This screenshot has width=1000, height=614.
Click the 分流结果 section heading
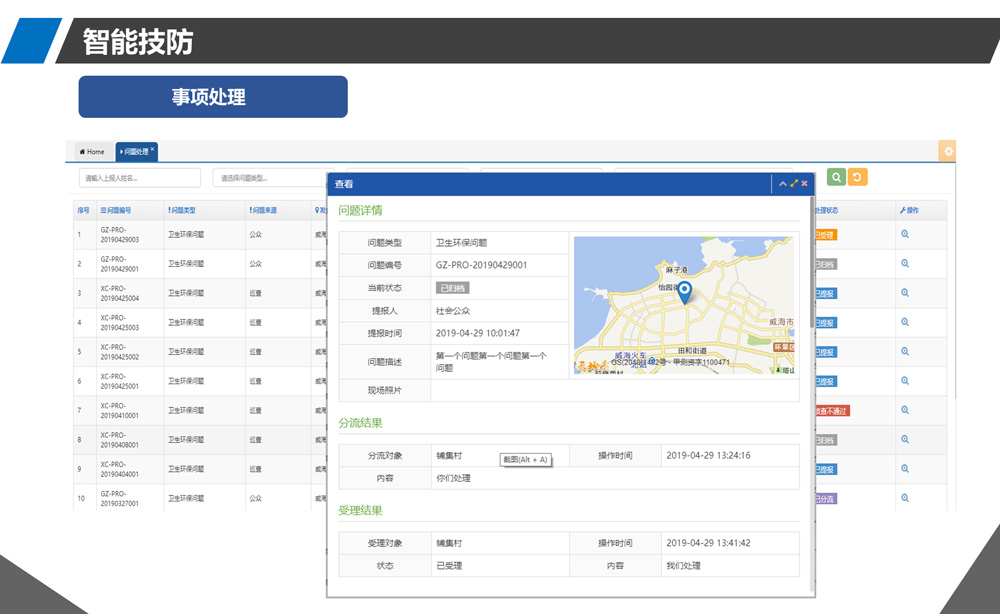pyautogui.click(x=360, y=423)
